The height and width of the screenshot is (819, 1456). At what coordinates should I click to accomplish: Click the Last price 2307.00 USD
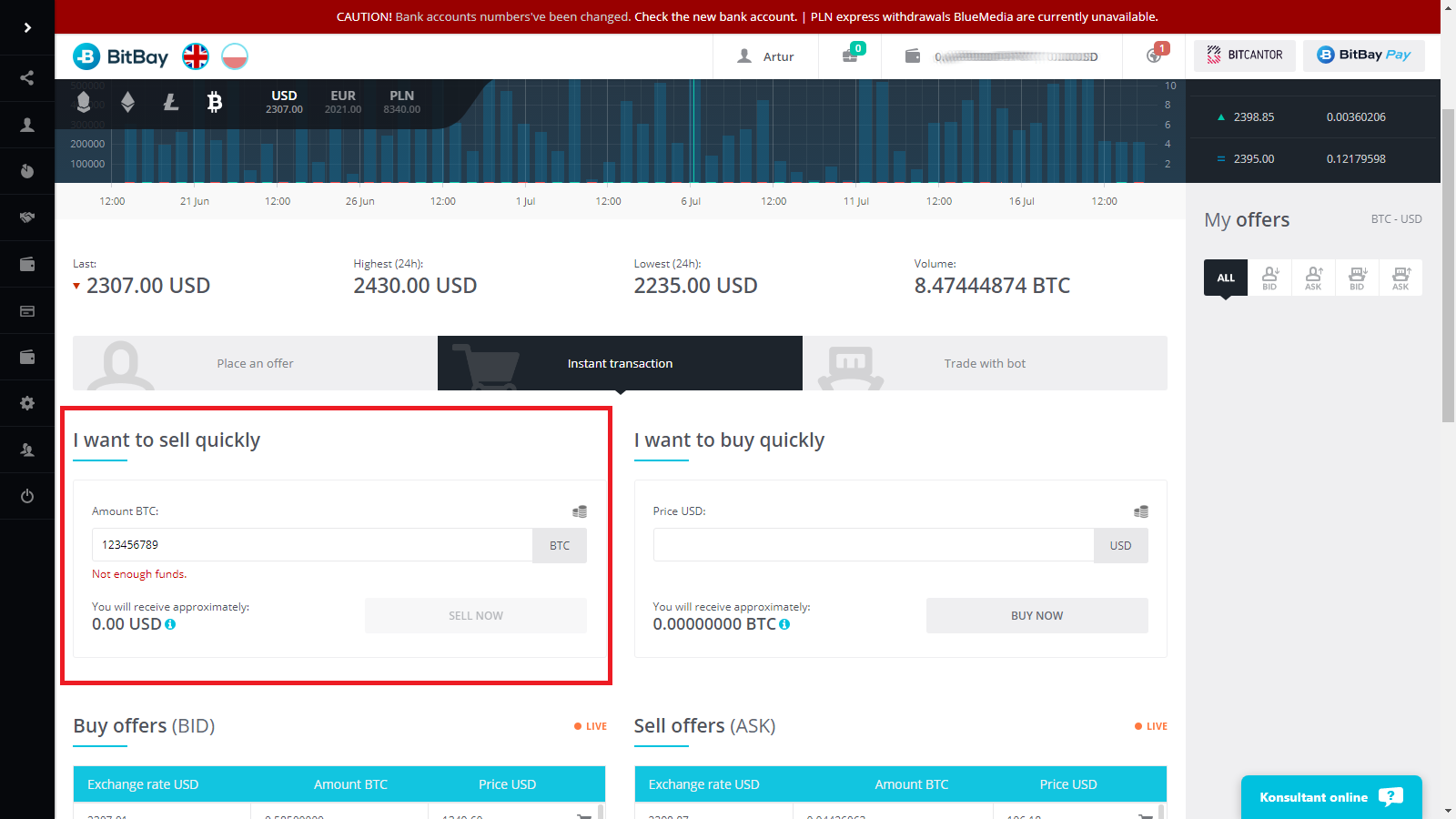coord(148,286)
